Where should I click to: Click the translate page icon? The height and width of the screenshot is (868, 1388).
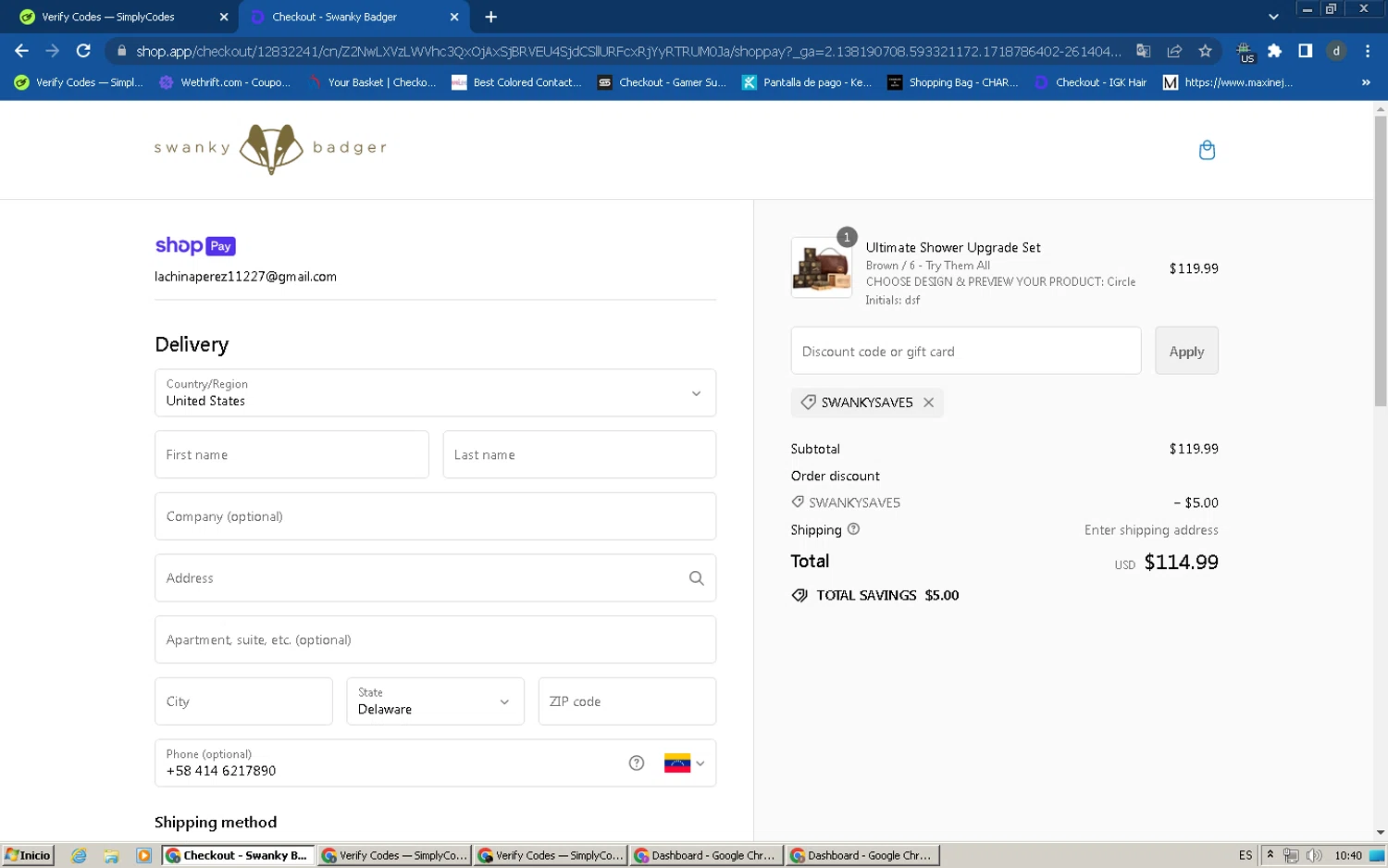1144,51
